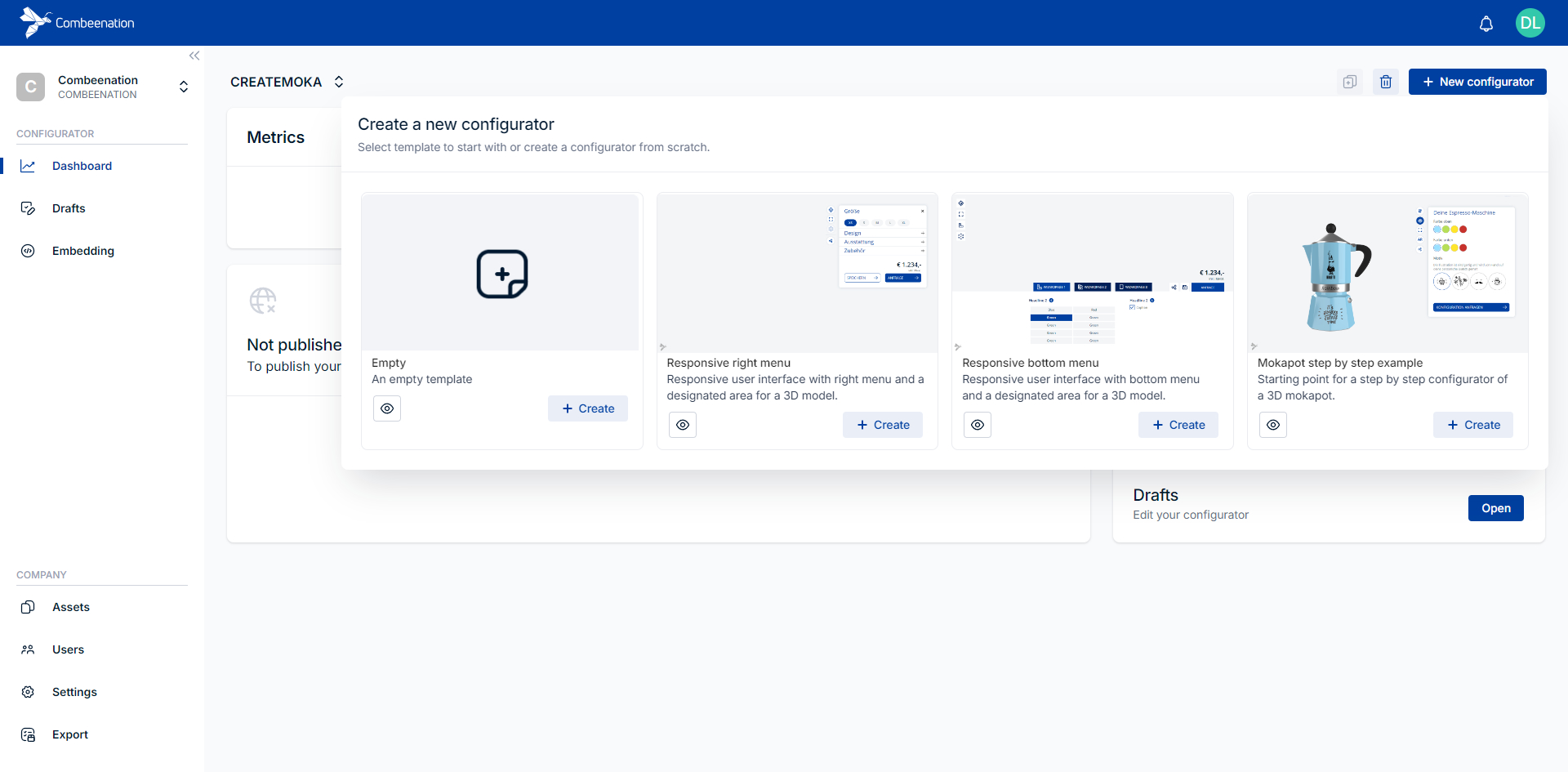Screen dimensions: 1568x772
Task: Collapse the sidebar with double chevron
Action: 194,56
